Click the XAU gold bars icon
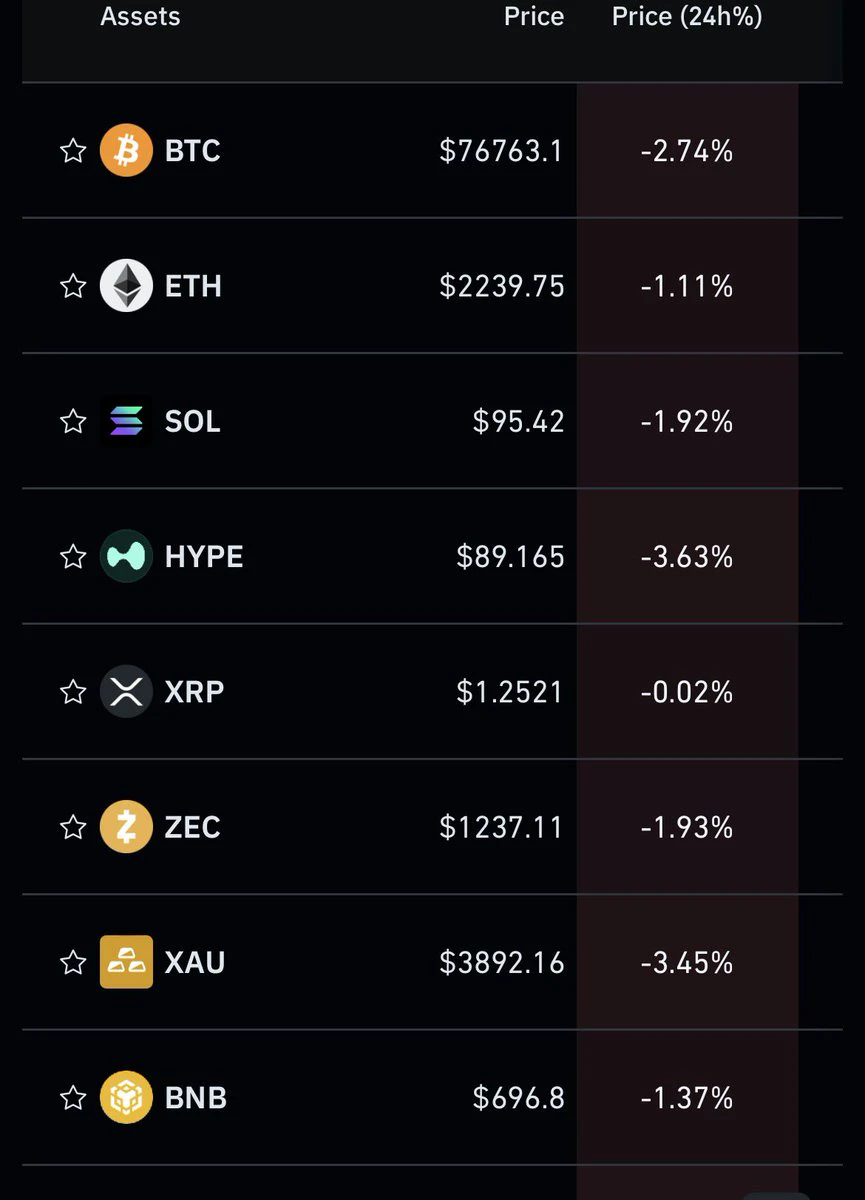The height and width of the screenshot is (1200, 865). click(126, 962)
